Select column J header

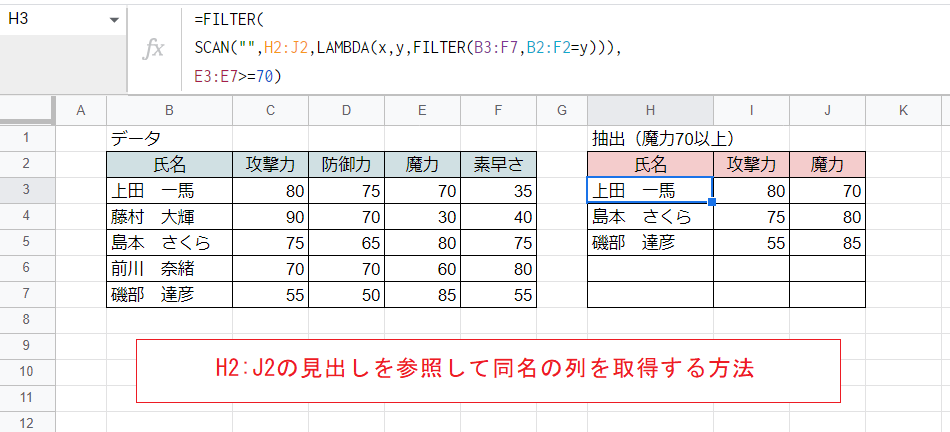(827, 110)
